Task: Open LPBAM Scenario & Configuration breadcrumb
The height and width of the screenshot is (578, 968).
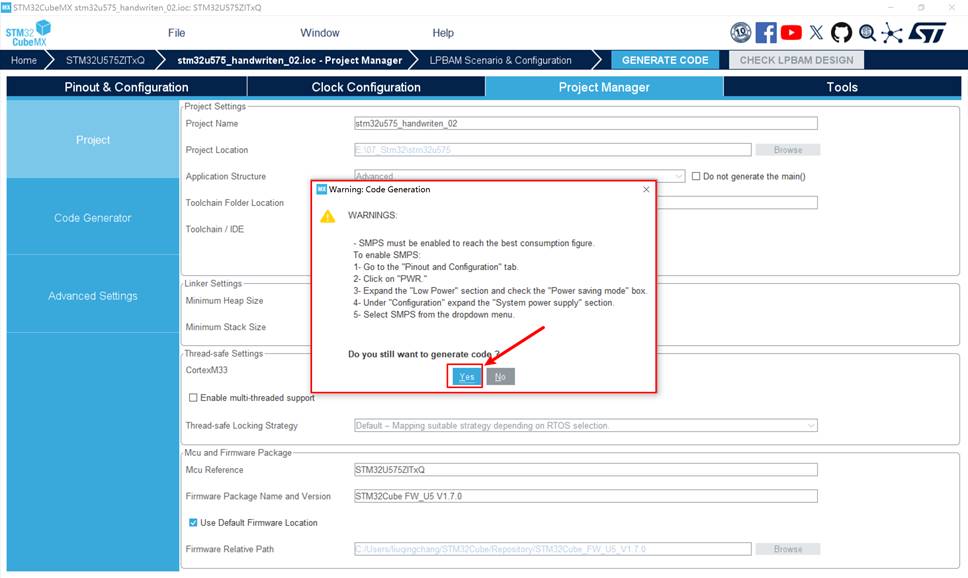Action: tap(501, 60)
